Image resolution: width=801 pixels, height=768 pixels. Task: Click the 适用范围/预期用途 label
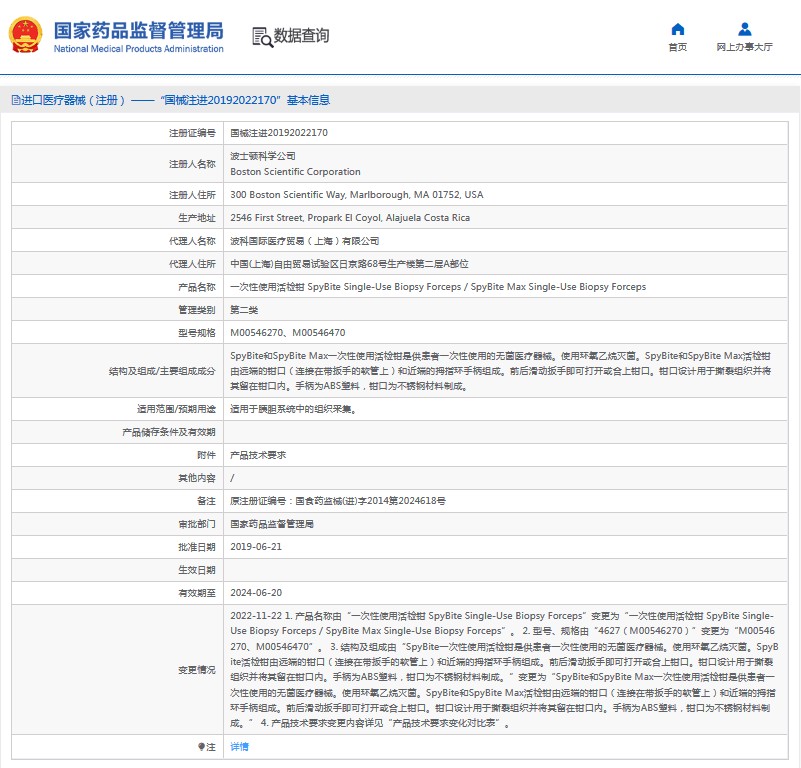tap(176, 409)
